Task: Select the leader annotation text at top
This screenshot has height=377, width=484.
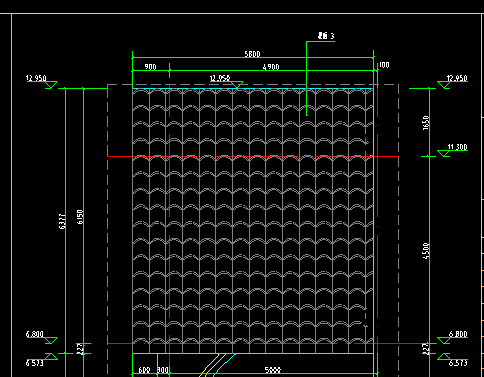Action: click(x=326, y=36)
